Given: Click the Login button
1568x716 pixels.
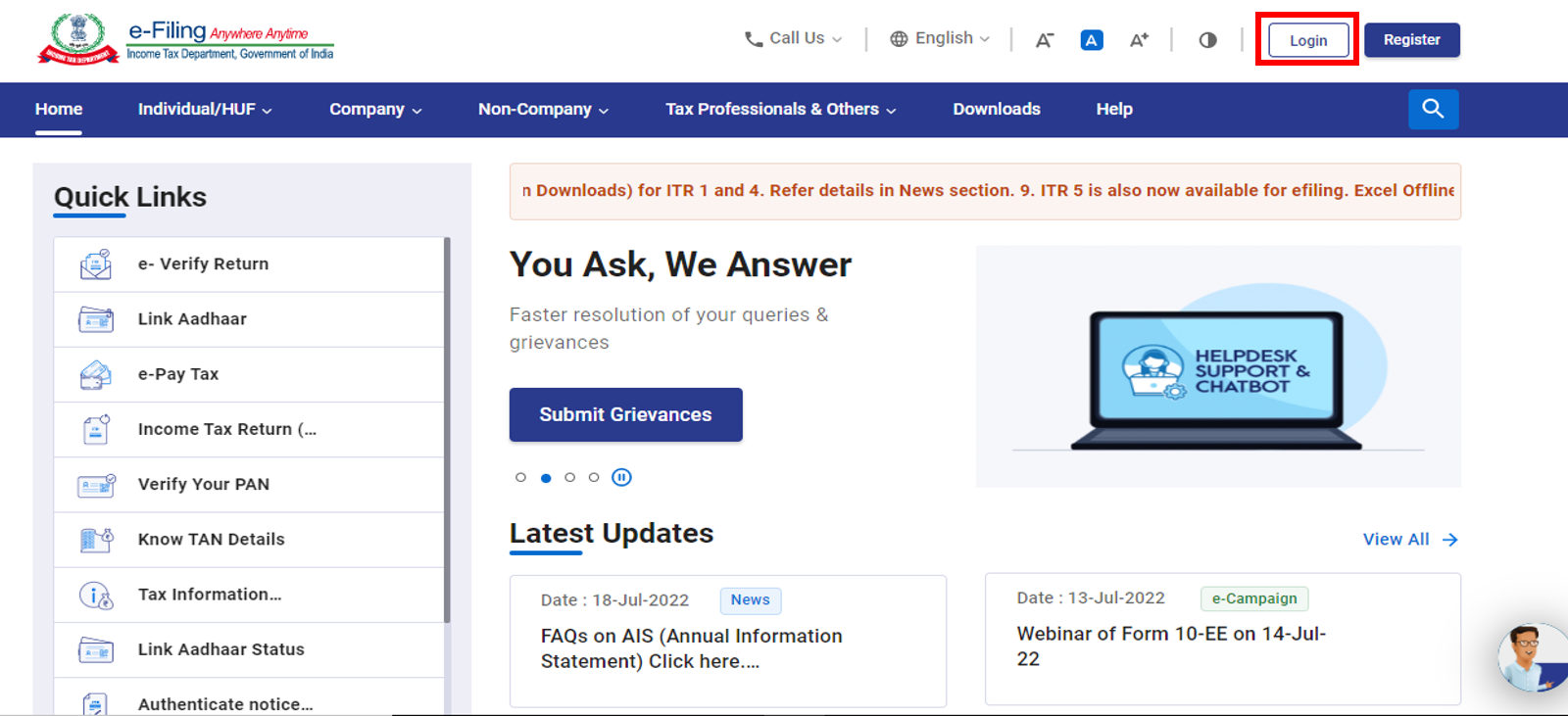Looking at the screenshot, I should (x=1308, y=40).
